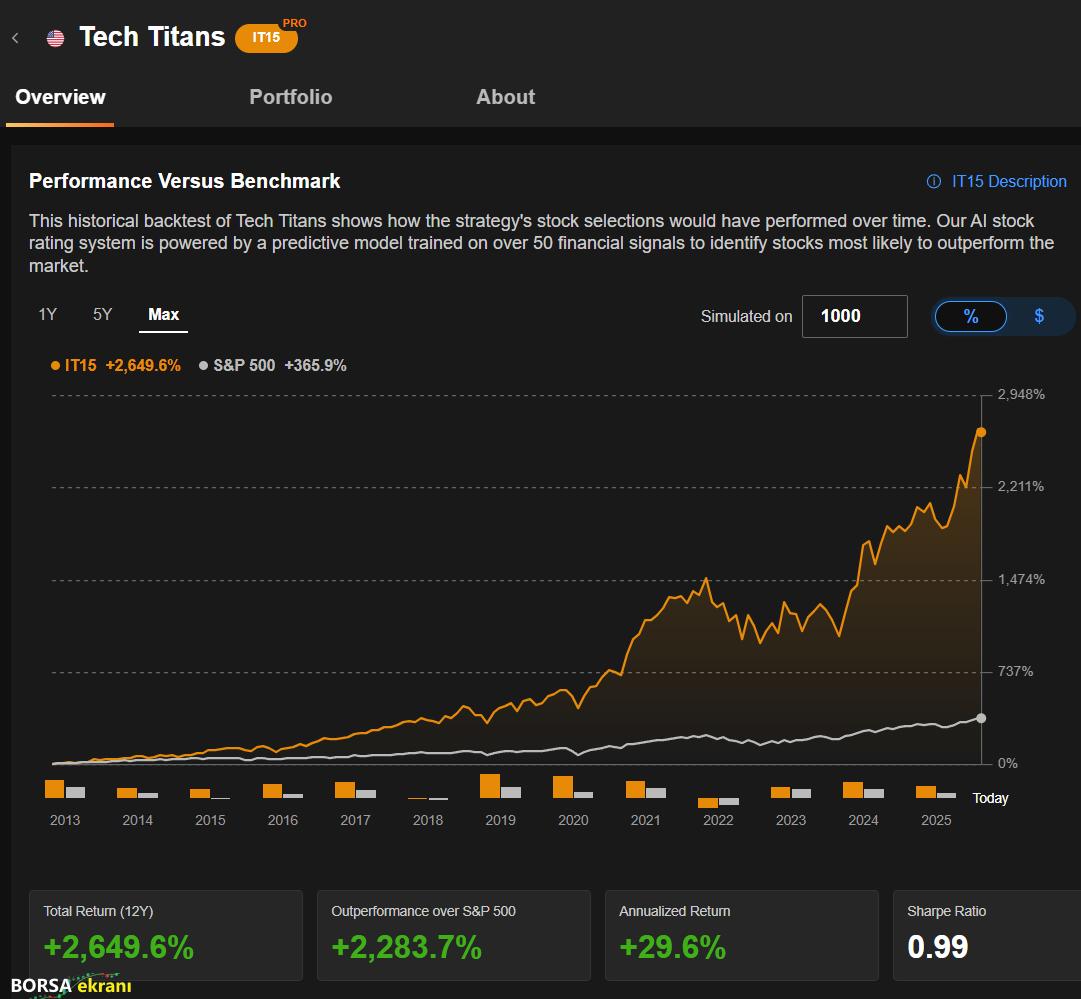Image resolution: width=1081 pixels, height=999 pixels.
Task: Click the back arrow chevron
Action: (x=16, y=38)
